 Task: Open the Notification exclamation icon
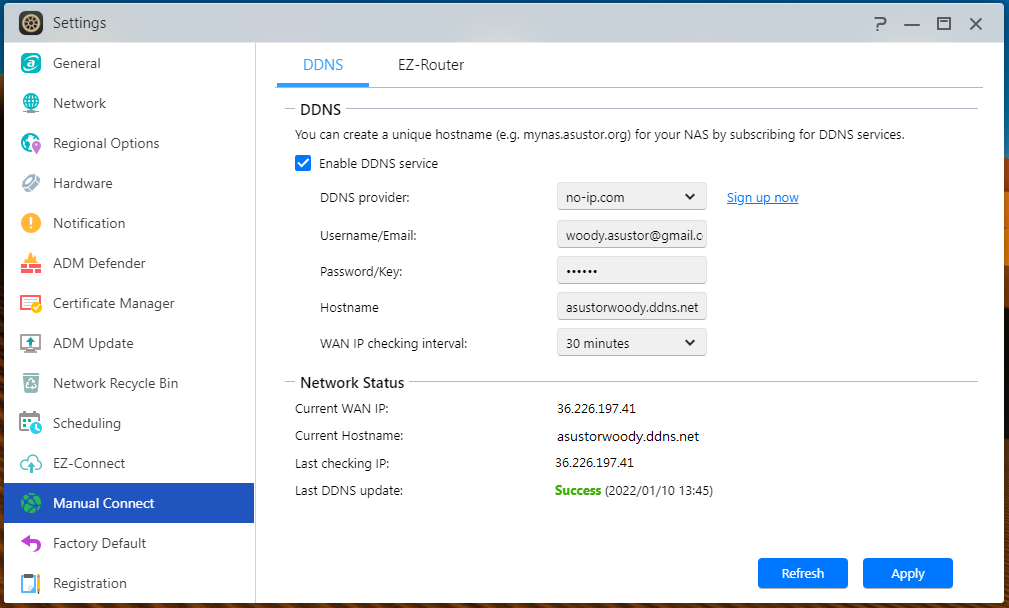31,223
